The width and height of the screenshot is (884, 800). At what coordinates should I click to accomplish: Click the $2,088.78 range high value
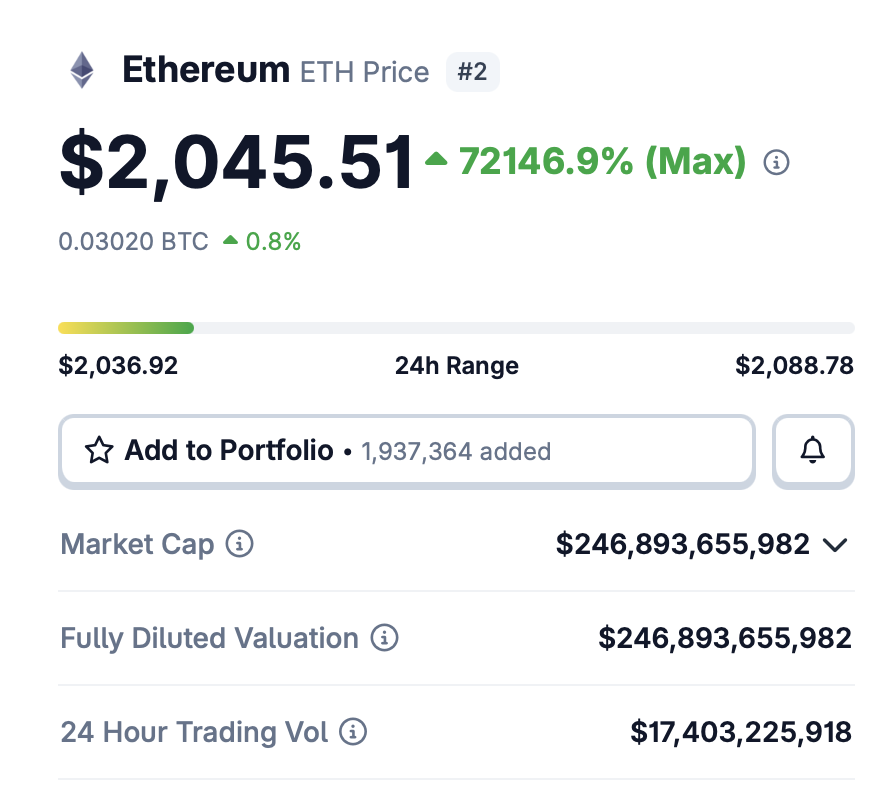point(795,366)
